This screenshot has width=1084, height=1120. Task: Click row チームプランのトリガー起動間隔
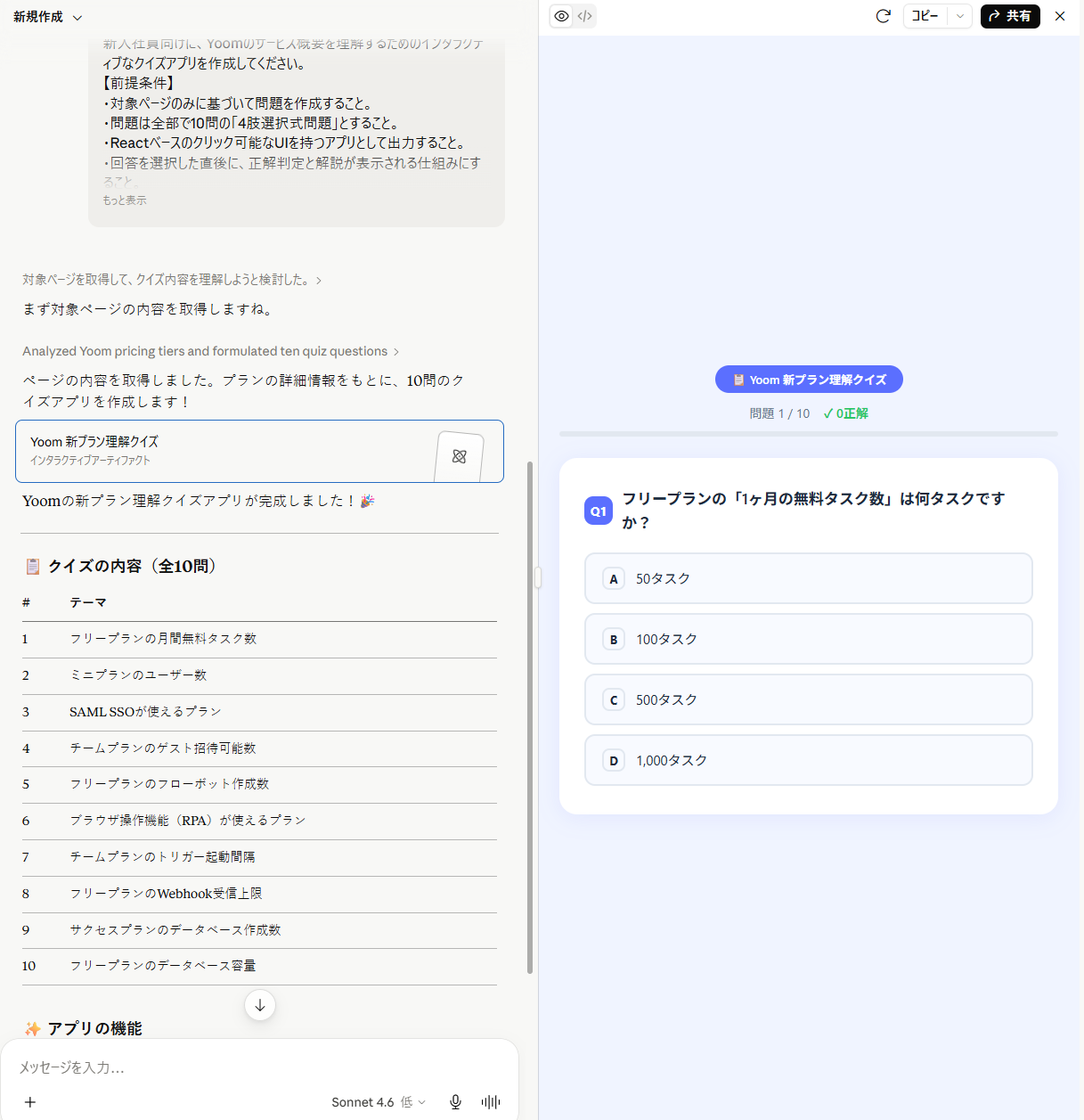pyautogui.click(x=259, y=857)
